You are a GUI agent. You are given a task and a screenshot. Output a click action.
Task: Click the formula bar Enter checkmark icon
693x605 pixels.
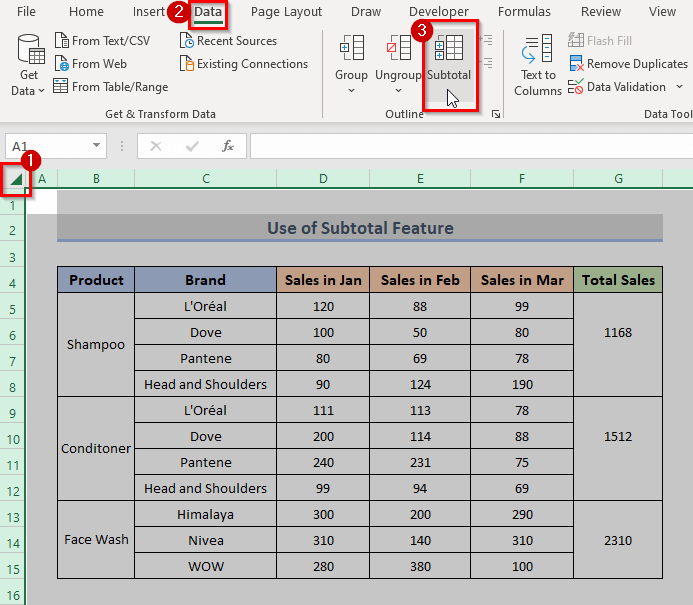(192, 146)
